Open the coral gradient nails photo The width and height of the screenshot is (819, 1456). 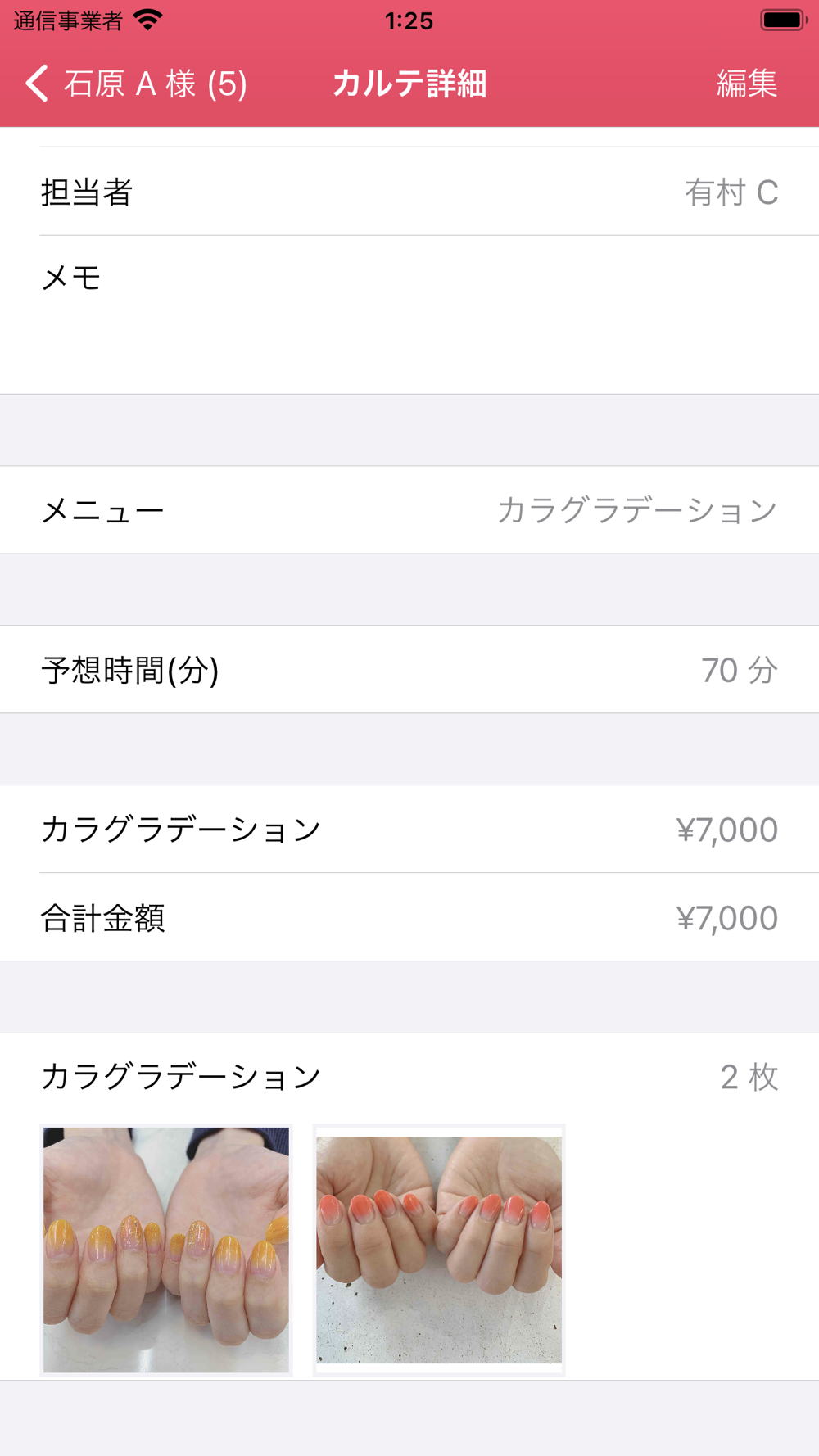point(439,1250)
